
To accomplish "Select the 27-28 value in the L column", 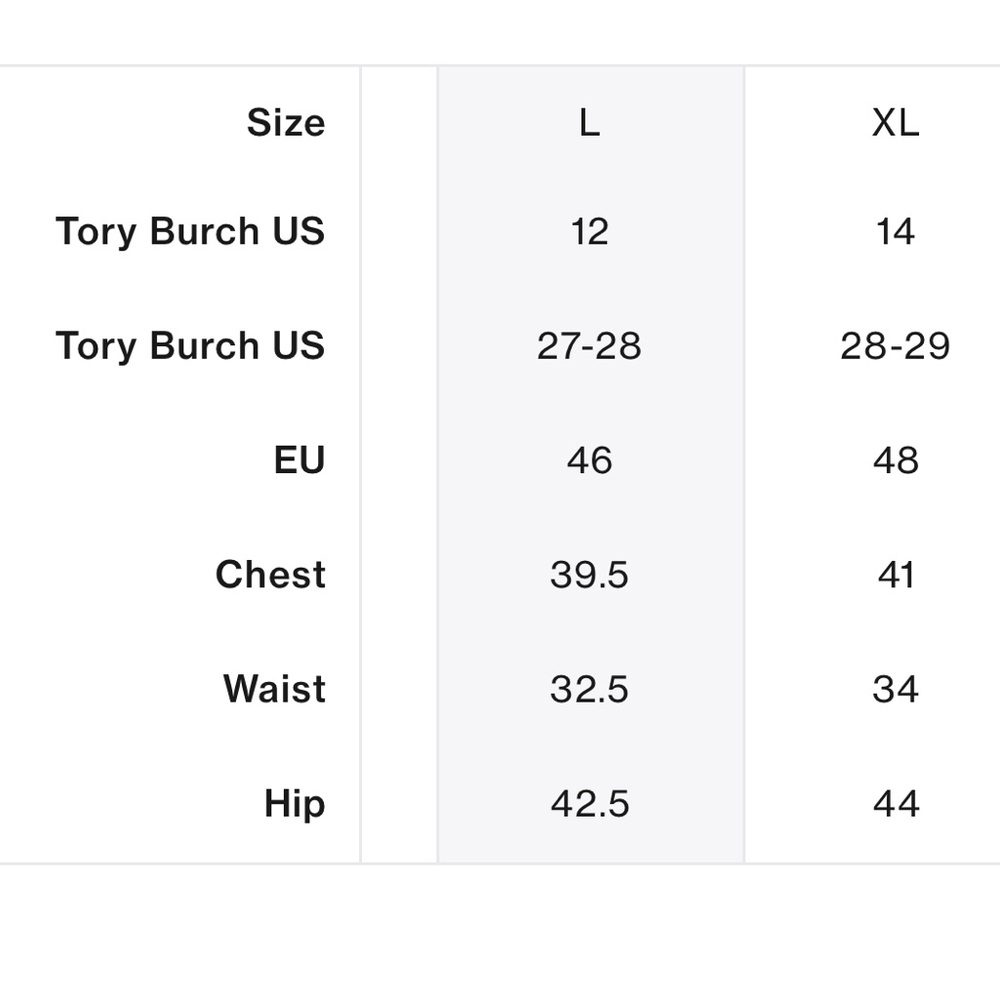I will click(589, 346).
